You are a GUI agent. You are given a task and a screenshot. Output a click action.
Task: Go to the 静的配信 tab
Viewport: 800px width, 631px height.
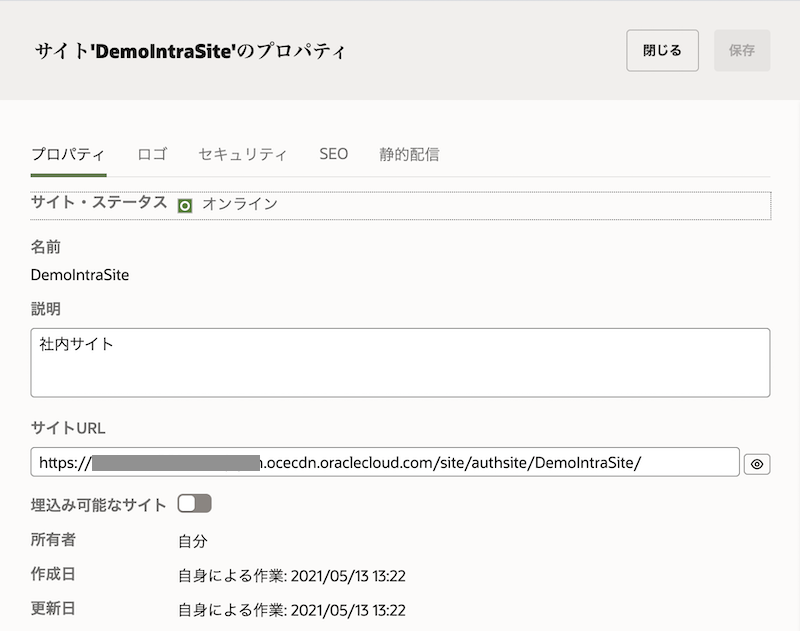point(409,154)
